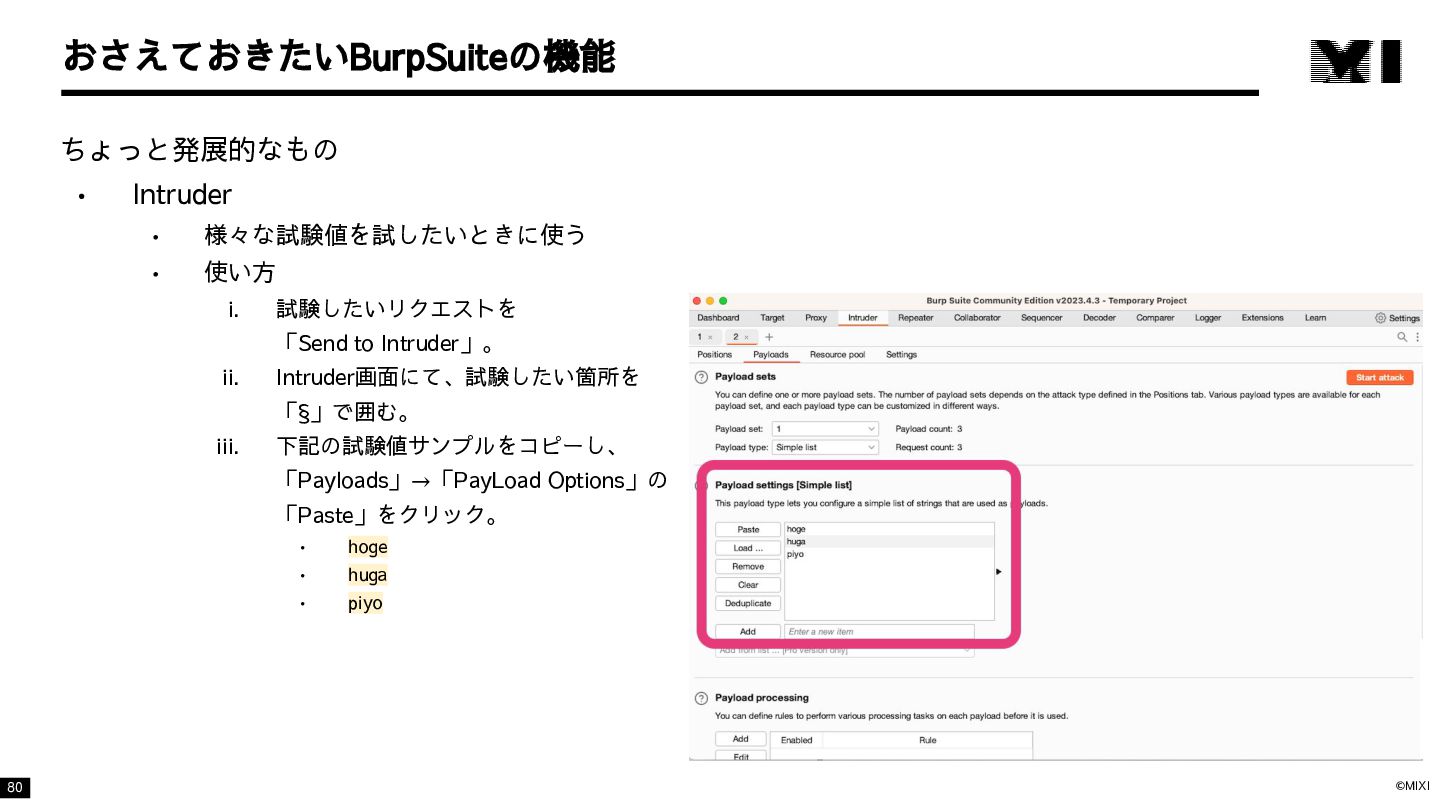Click the Clear button
1440x810 pixels.
tap(748, 585)
